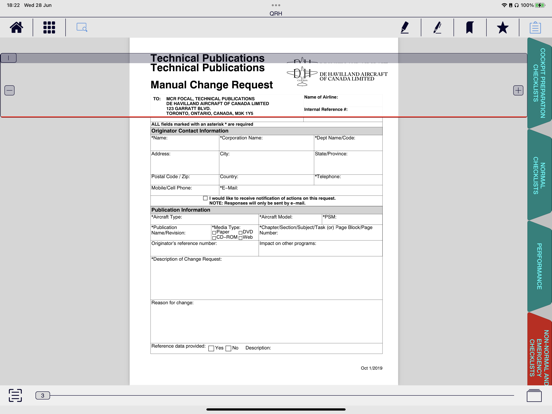Check the Yes reference data checkbox
Screen dimensions: 552x414
[x=211, y=348]
